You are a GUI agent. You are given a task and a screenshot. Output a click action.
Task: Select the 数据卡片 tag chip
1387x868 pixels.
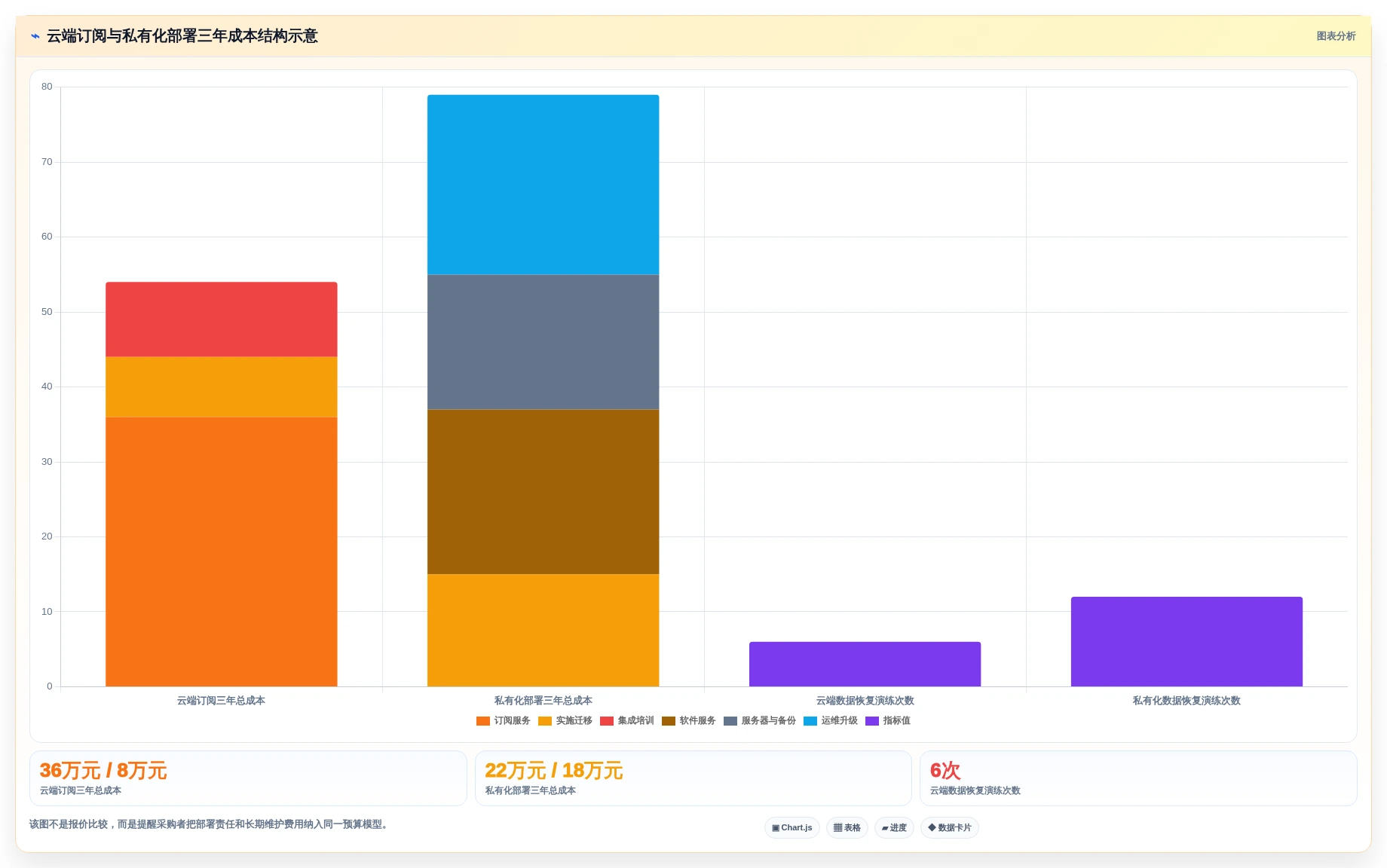pos(950,828)
